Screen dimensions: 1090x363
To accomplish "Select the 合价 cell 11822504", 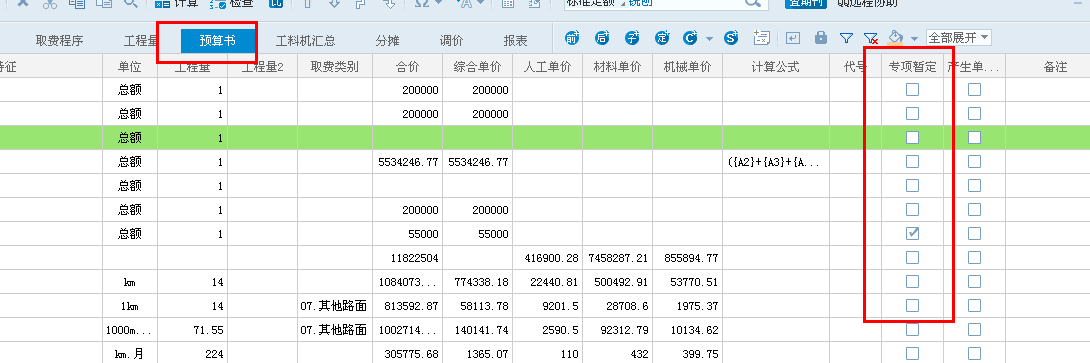I will [x=407, y=258].
